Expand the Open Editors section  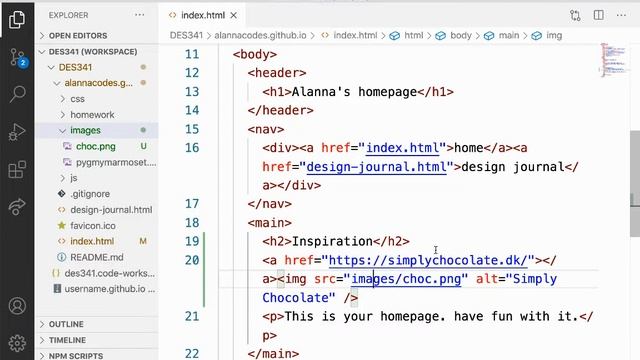click(97, 36)
